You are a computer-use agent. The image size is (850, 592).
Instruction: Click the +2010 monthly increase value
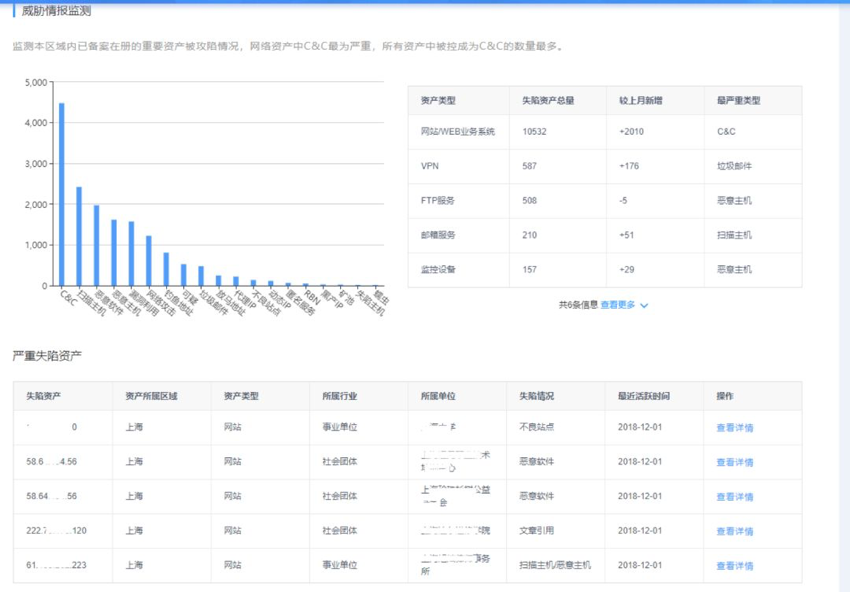click(631, 131)
